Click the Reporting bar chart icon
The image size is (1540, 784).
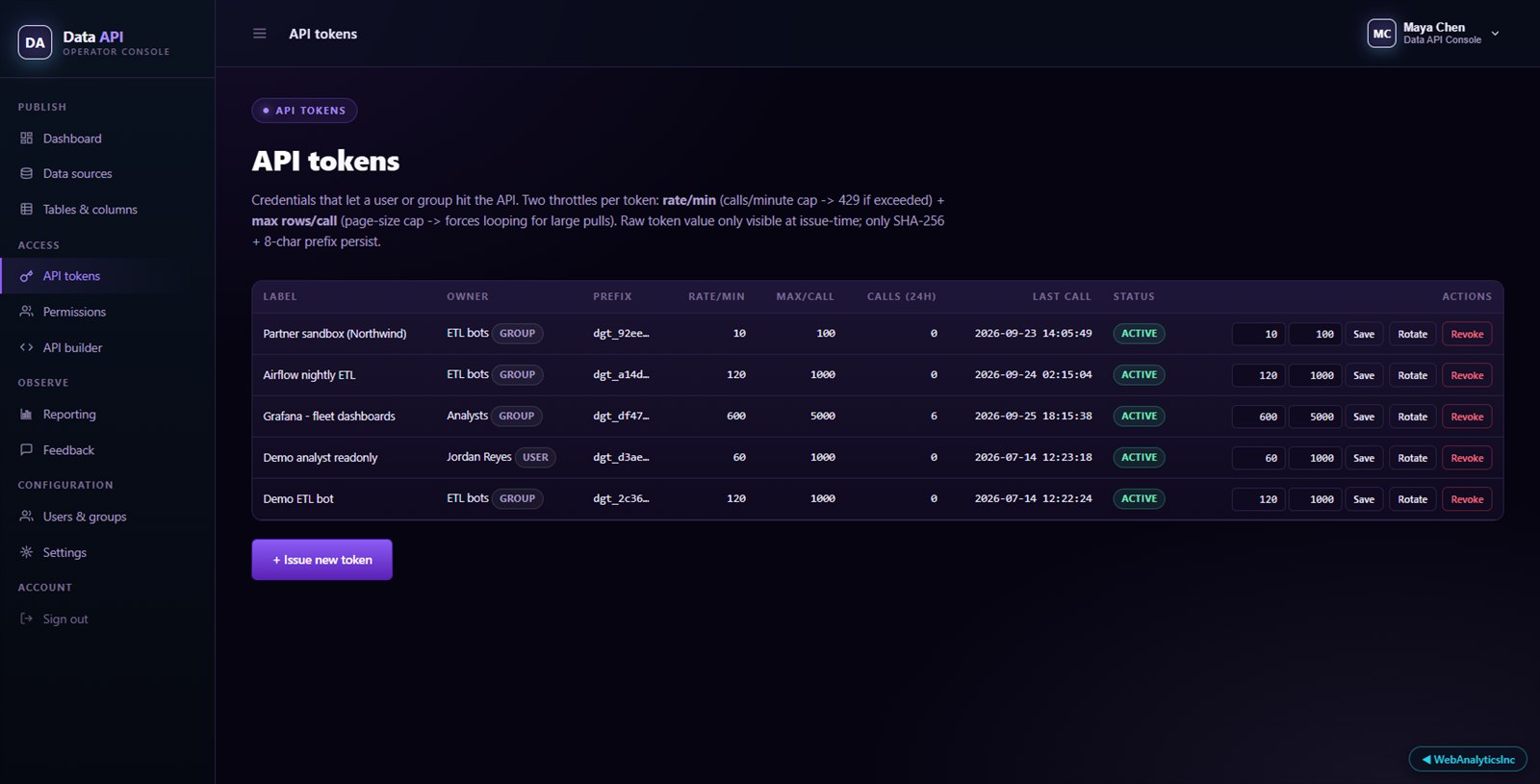point(26,415)
